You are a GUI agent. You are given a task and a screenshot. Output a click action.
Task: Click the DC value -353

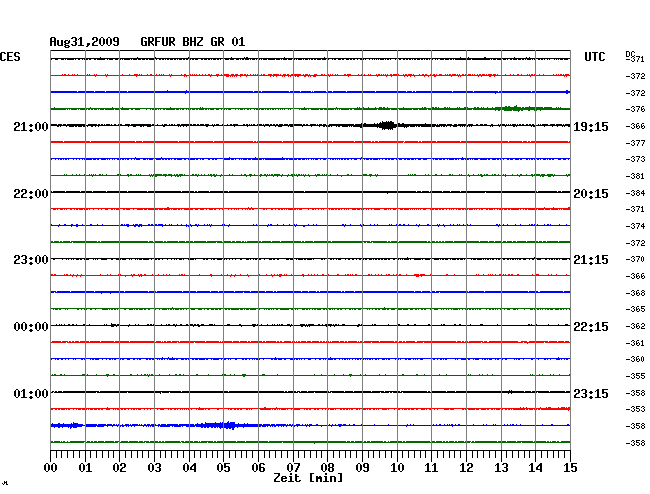pos(635,409)
